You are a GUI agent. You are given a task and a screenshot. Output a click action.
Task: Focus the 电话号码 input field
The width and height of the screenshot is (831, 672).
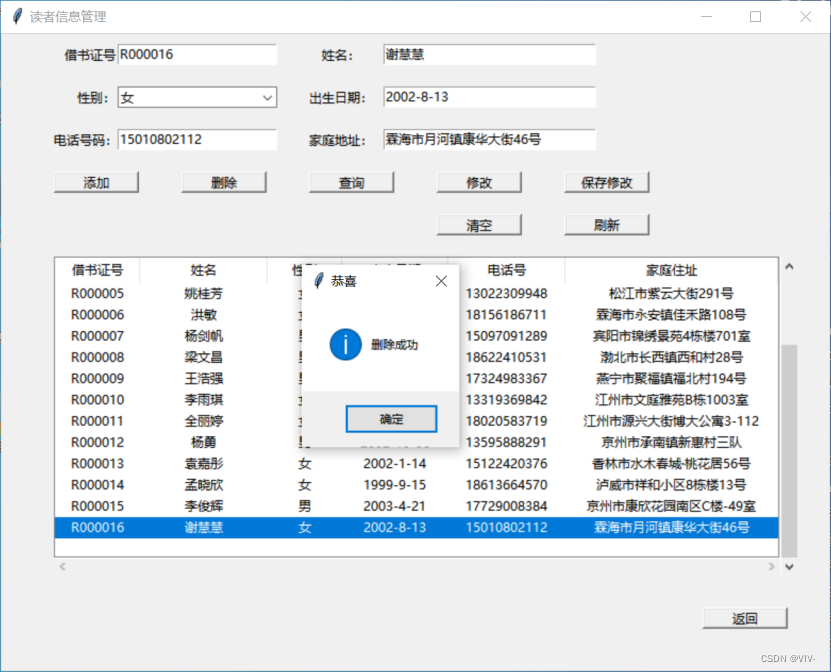click(x=198, y=139)
